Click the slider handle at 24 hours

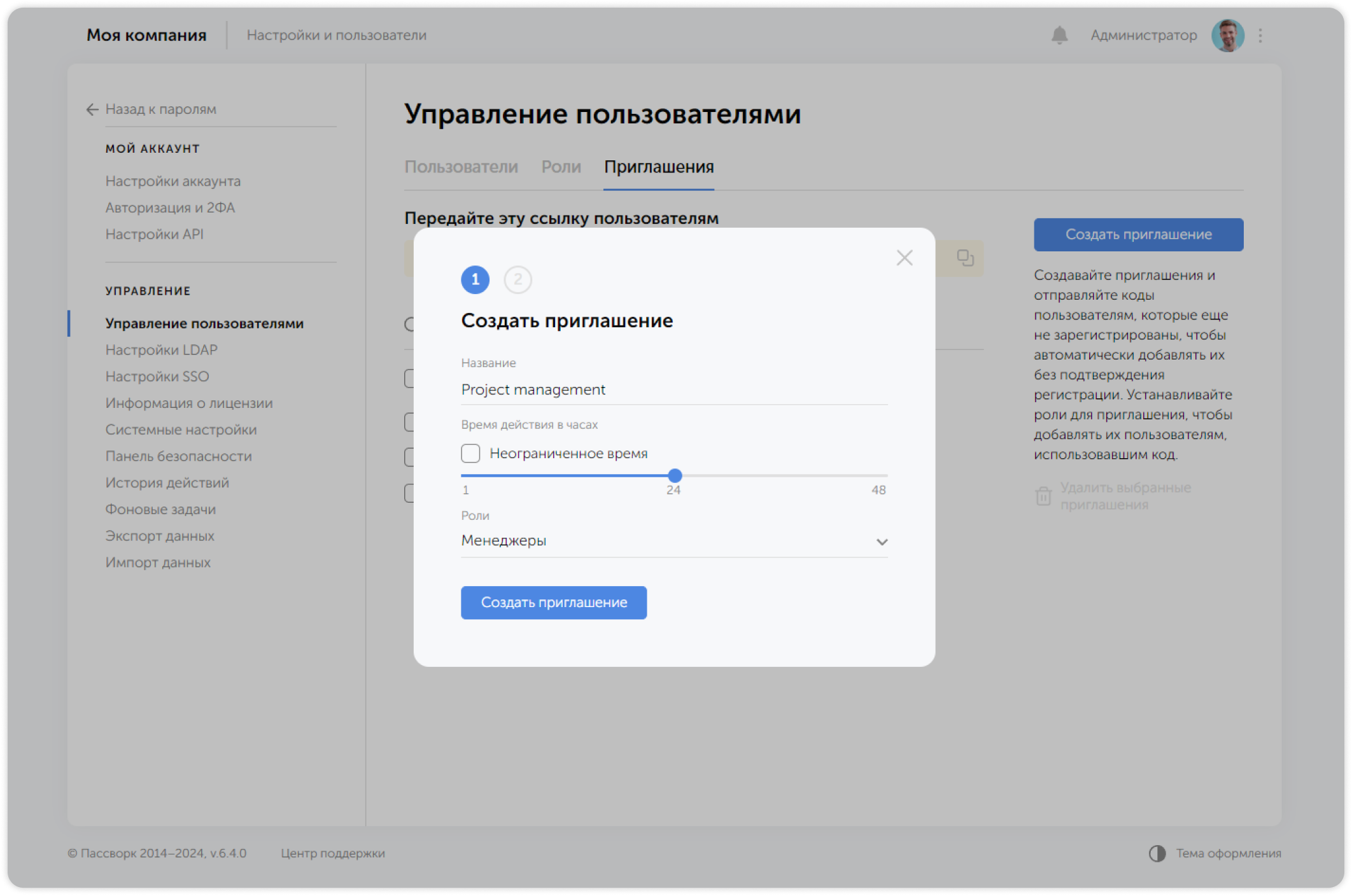tap(675, 475)
